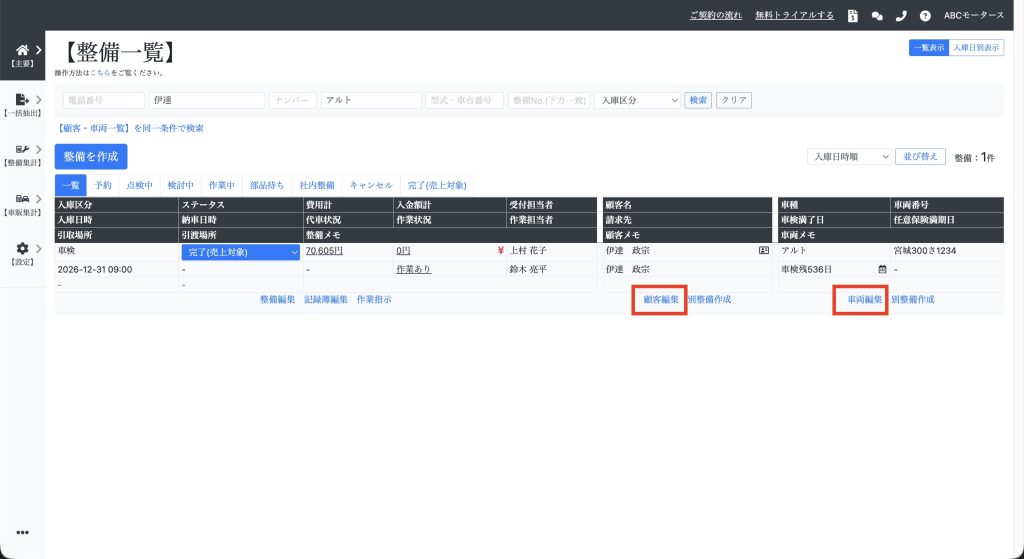Click the 無料トライアルする link
The height and width of the screenshot is (559, 1024).
794,15
